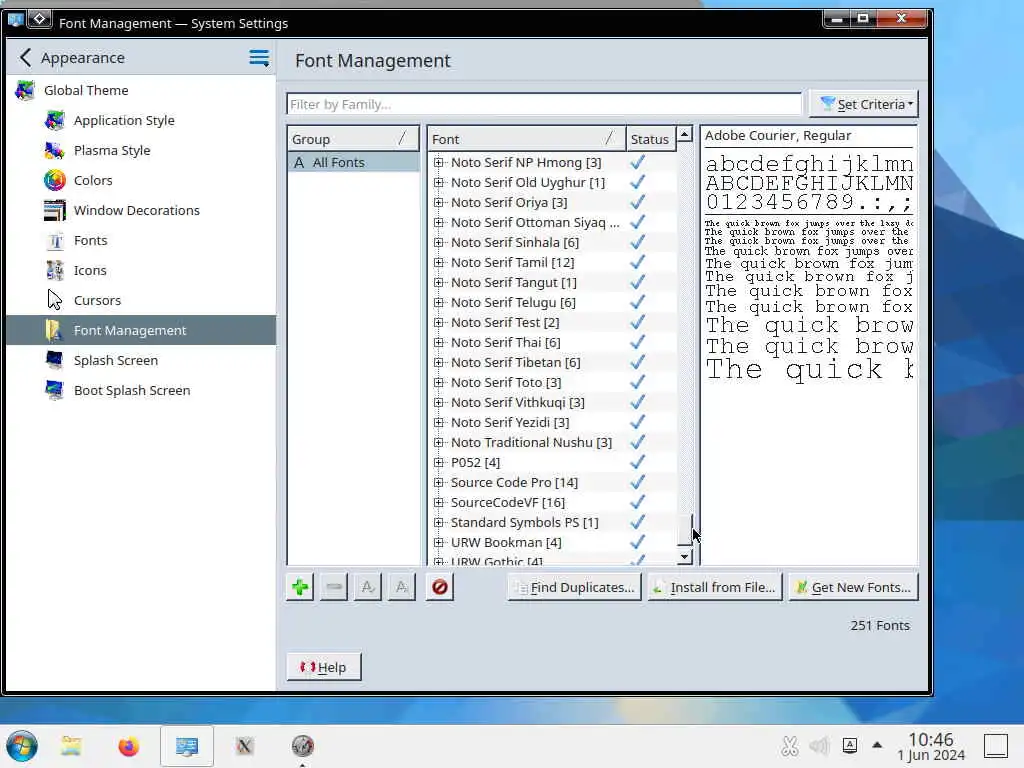
Task: Open Application Style settings
Action: pos(140,120)
